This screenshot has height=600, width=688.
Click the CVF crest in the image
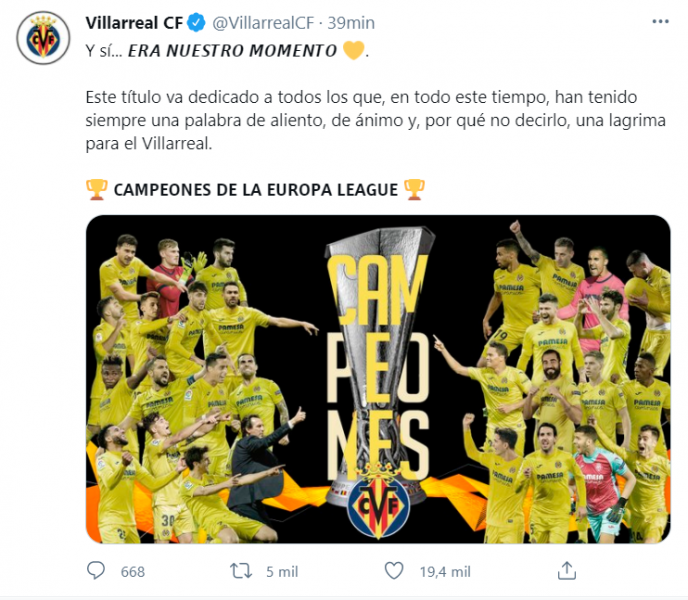[378, 503]
